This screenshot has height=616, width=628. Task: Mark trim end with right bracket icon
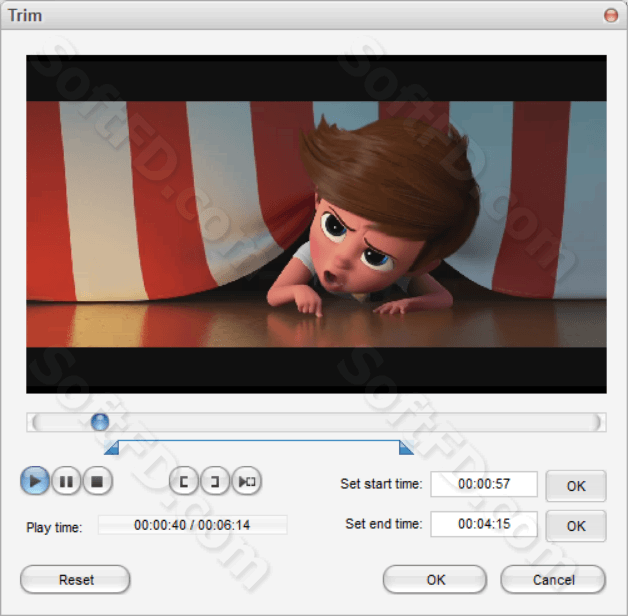click(215, 481)
